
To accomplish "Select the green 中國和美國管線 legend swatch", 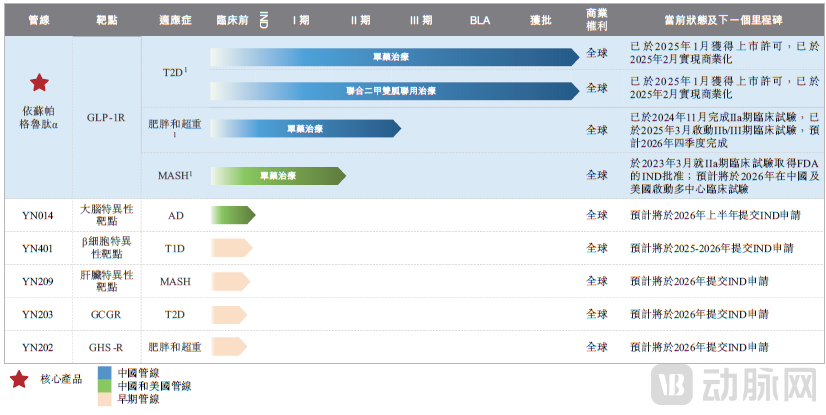I will coord(104,385).
